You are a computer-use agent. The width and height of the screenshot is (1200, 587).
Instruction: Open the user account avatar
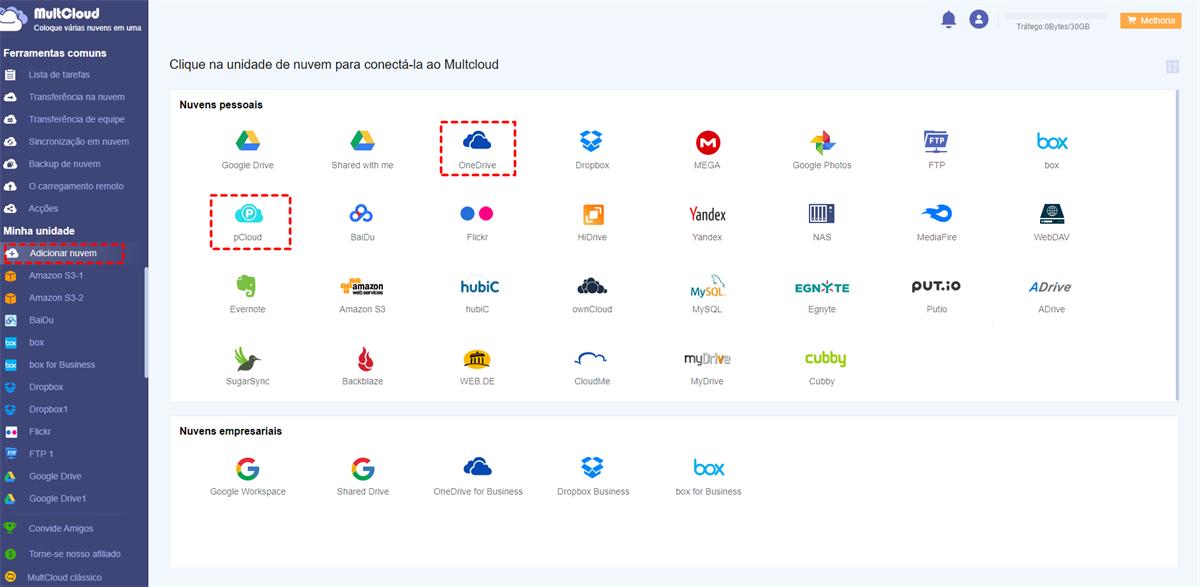[x=979, y=19]
